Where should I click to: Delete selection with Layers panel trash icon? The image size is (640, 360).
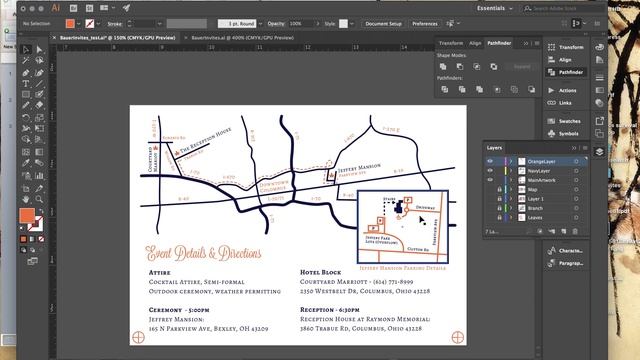(x=575, y=231)
